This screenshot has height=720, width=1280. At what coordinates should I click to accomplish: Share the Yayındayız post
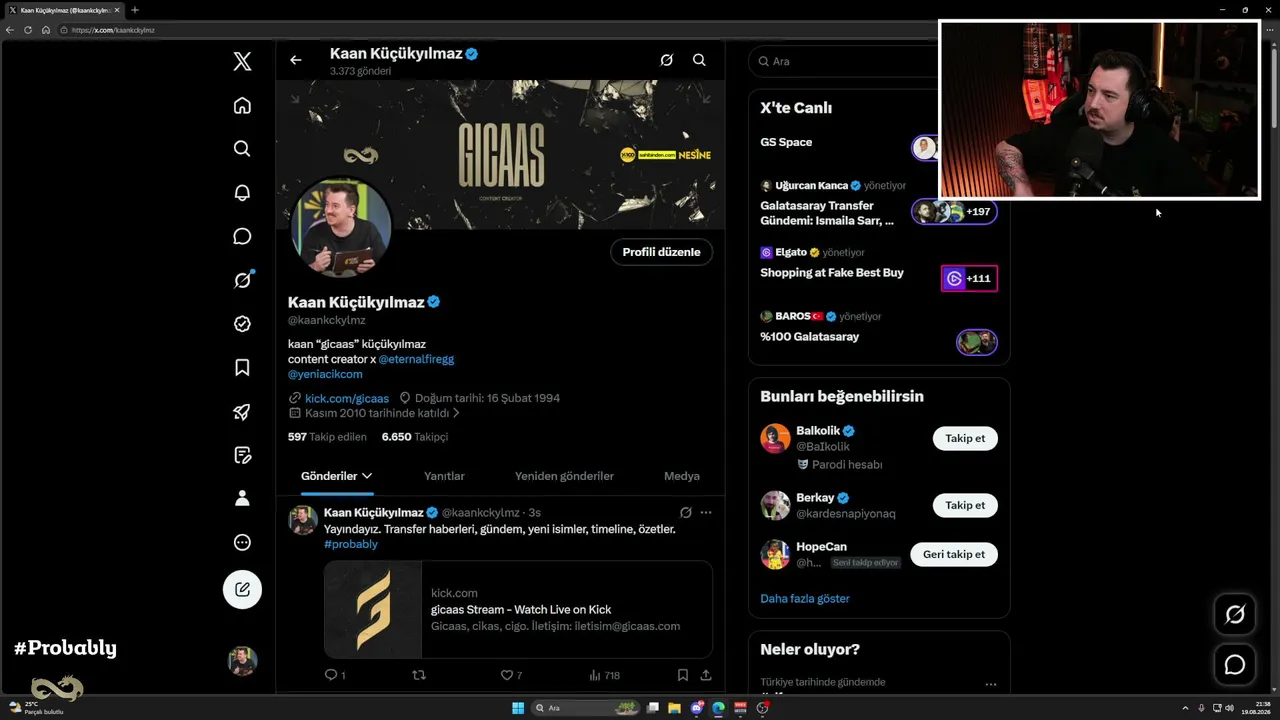tap(706, 675)
